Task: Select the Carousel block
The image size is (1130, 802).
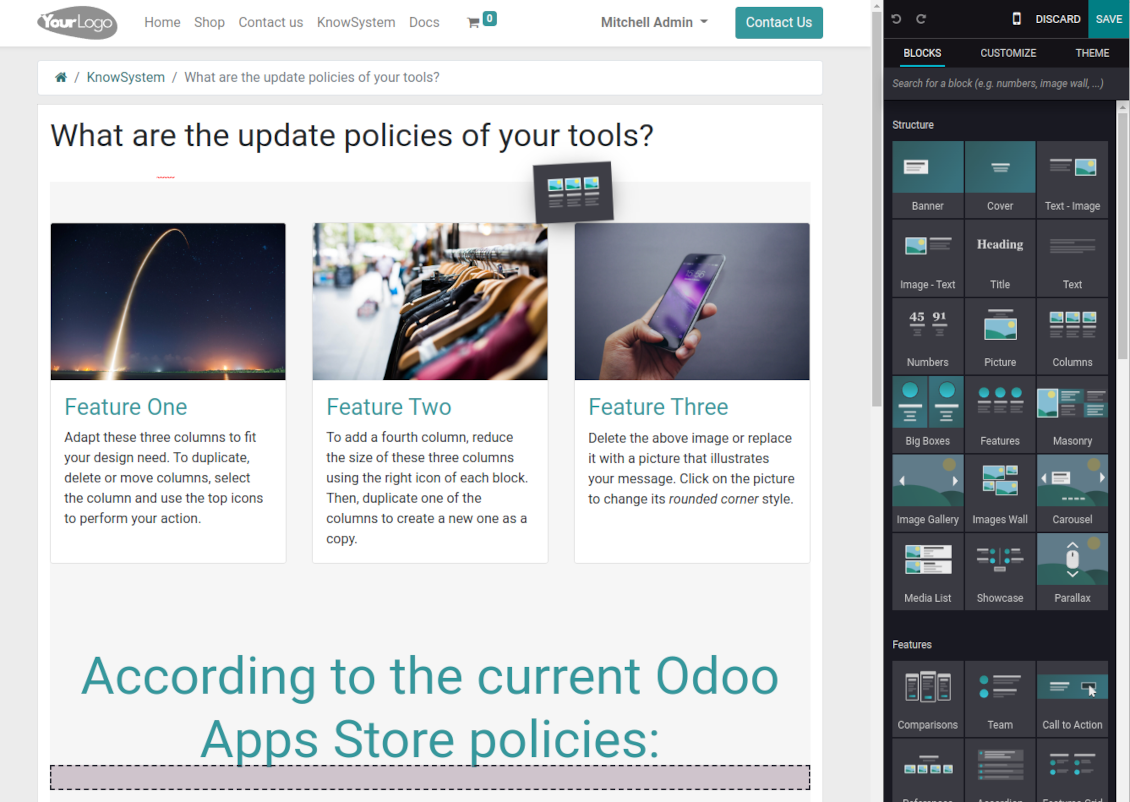Action: pyautogui.click(x=1072, y=493)
